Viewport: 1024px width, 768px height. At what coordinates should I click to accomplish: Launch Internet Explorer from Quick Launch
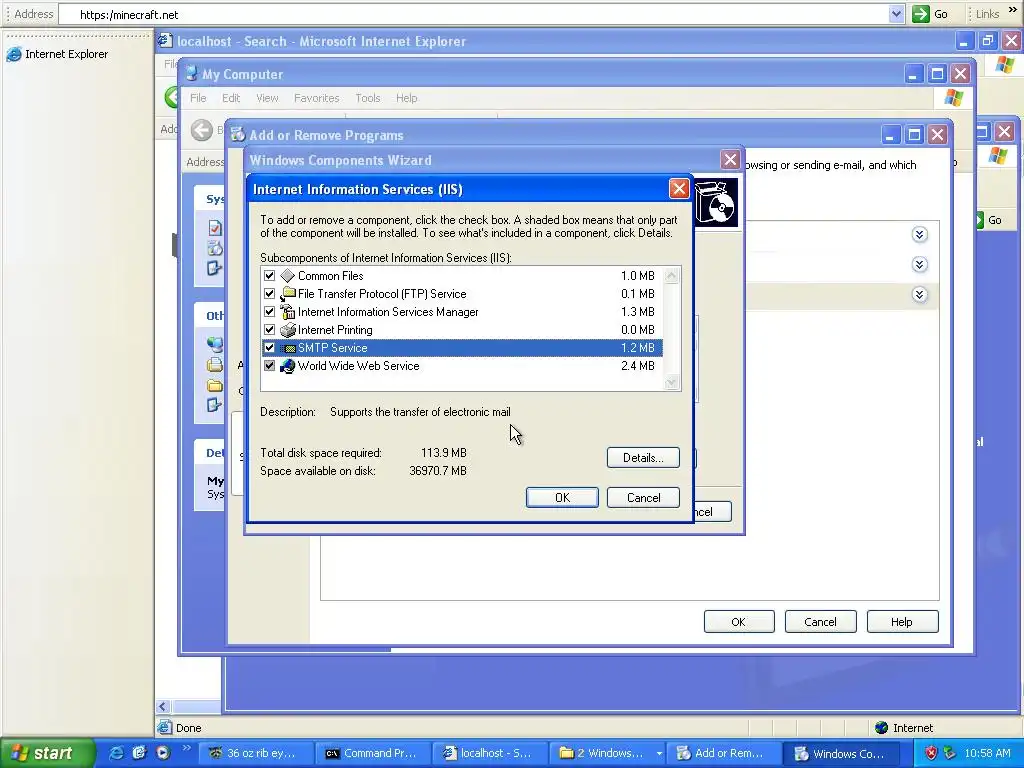point(116,753)
